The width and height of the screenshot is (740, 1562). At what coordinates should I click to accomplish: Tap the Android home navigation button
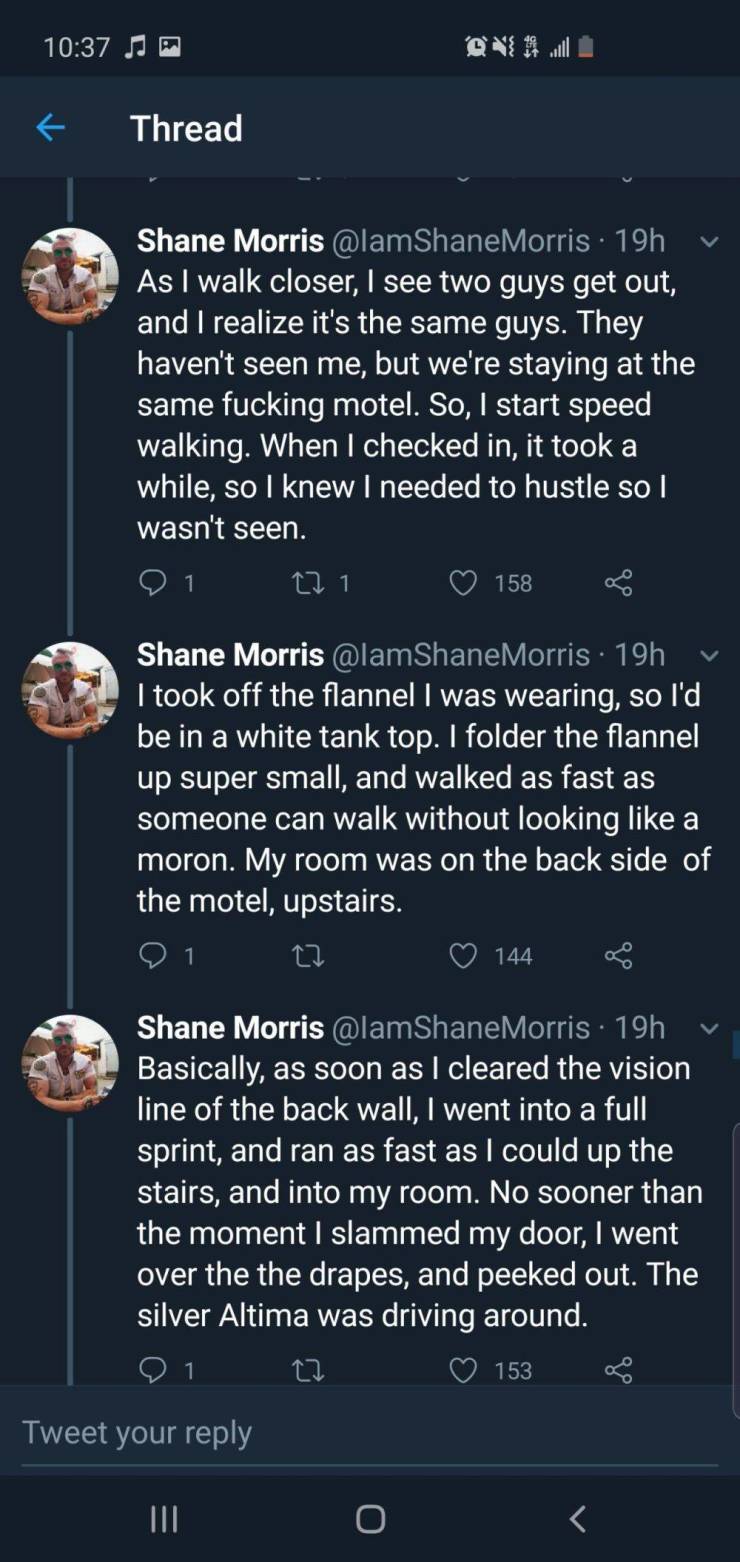click(x=370, y=1519)
